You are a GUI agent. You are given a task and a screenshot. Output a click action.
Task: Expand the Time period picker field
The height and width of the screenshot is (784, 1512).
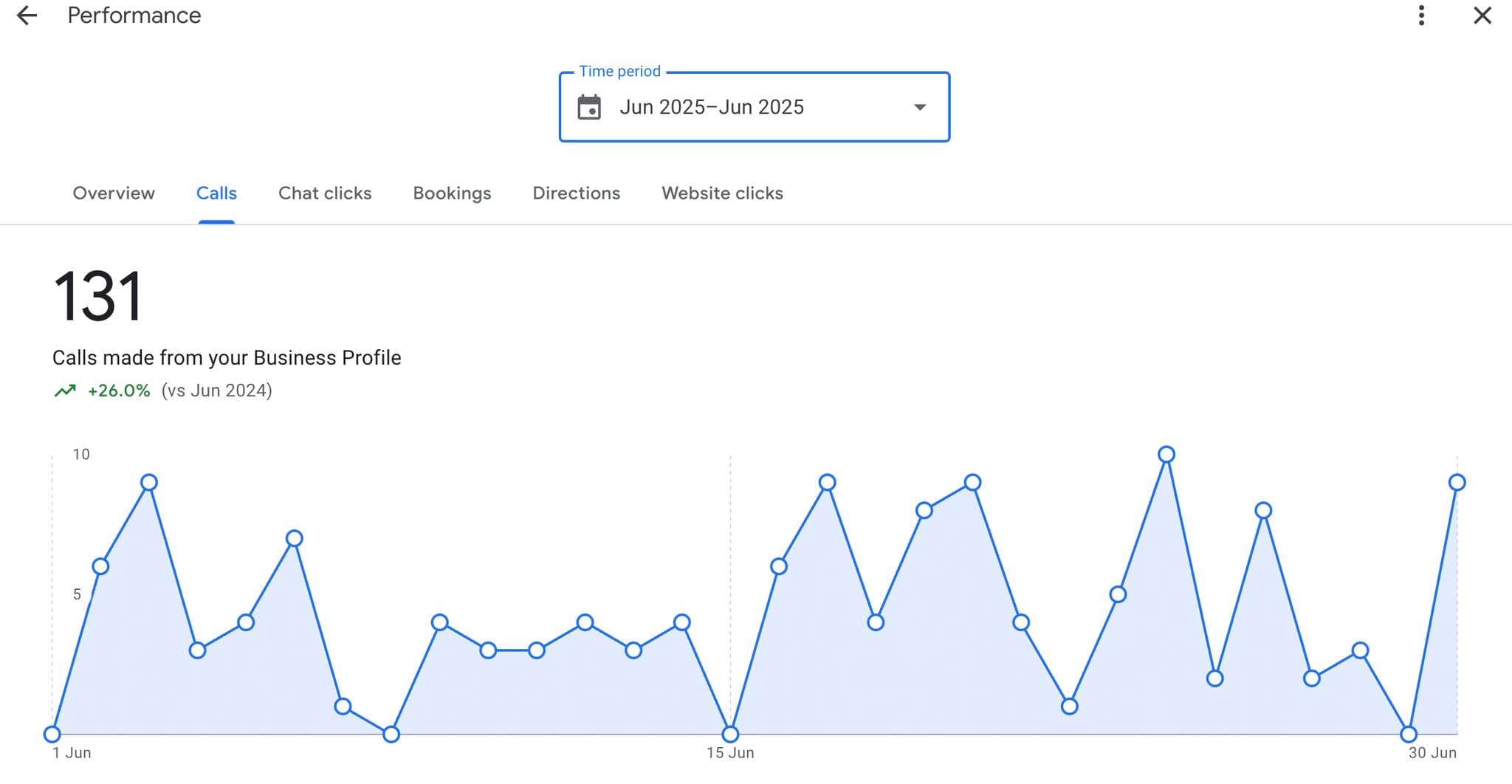tap(754, 106)
